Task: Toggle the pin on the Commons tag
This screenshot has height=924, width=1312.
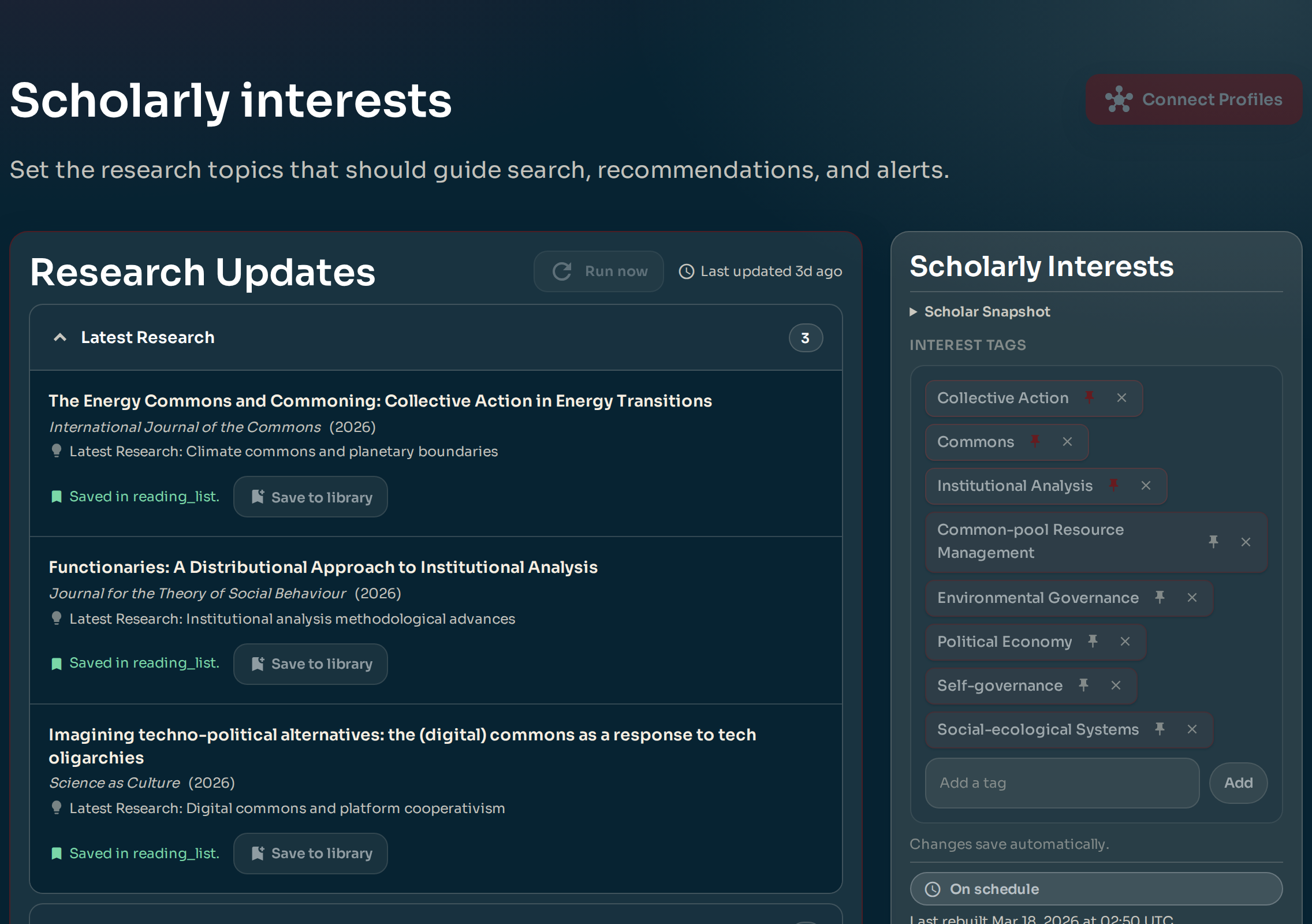Action: (1035, 441)
